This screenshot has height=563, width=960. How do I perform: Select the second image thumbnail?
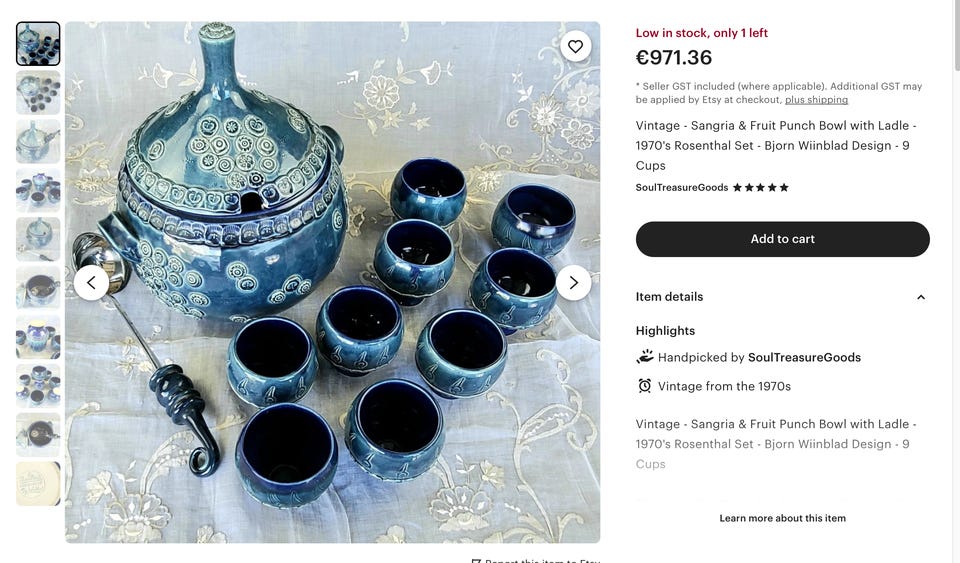tap(38, 93)
